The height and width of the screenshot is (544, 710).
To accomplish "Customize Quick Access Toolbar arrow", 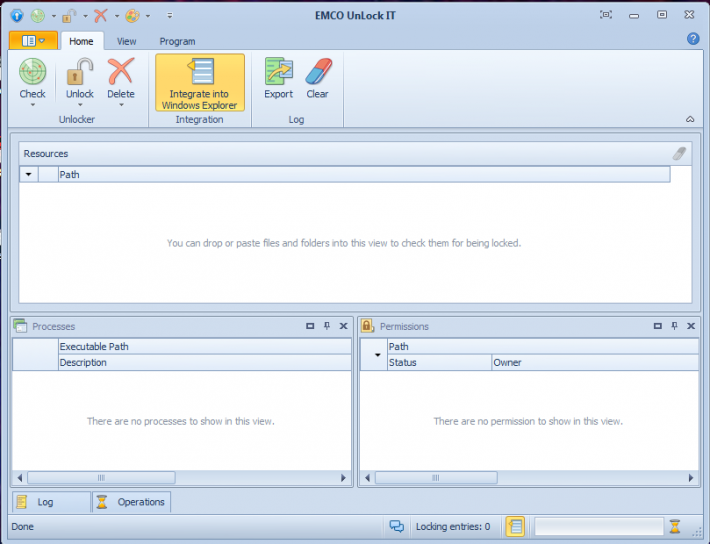I will point(170,16).
